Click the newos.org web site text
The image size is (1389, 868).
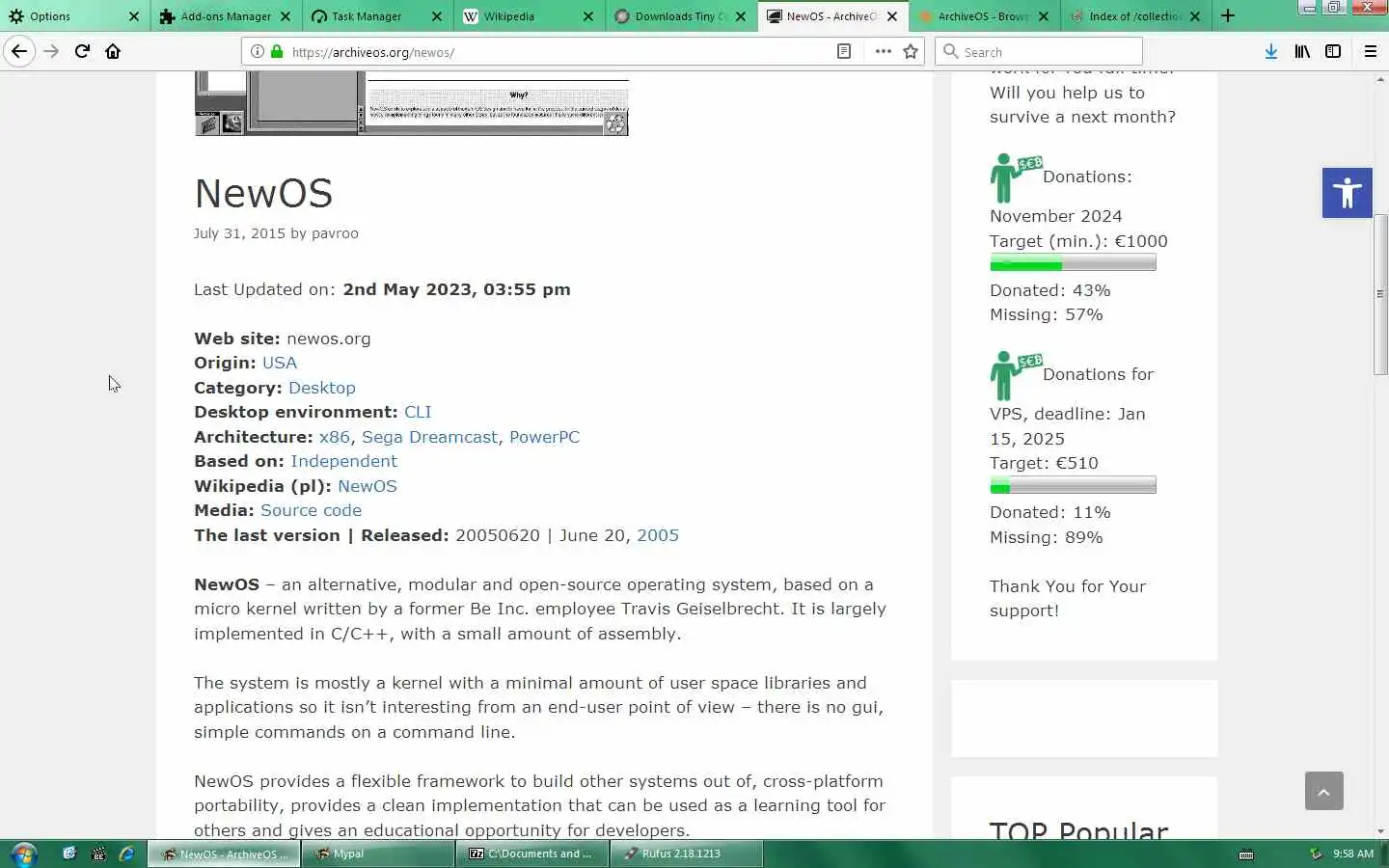328,339
